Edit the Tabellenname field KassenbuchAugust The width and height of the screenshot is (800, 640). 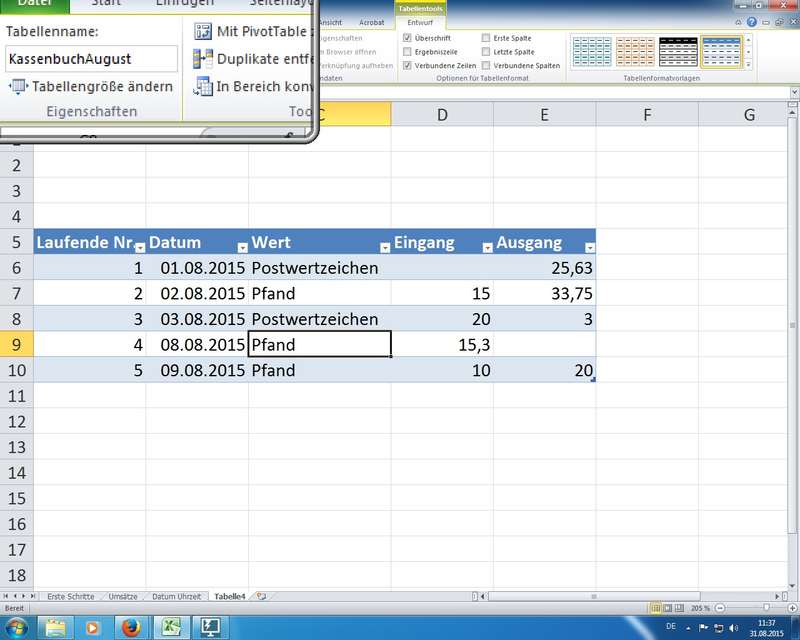point(91,59)
